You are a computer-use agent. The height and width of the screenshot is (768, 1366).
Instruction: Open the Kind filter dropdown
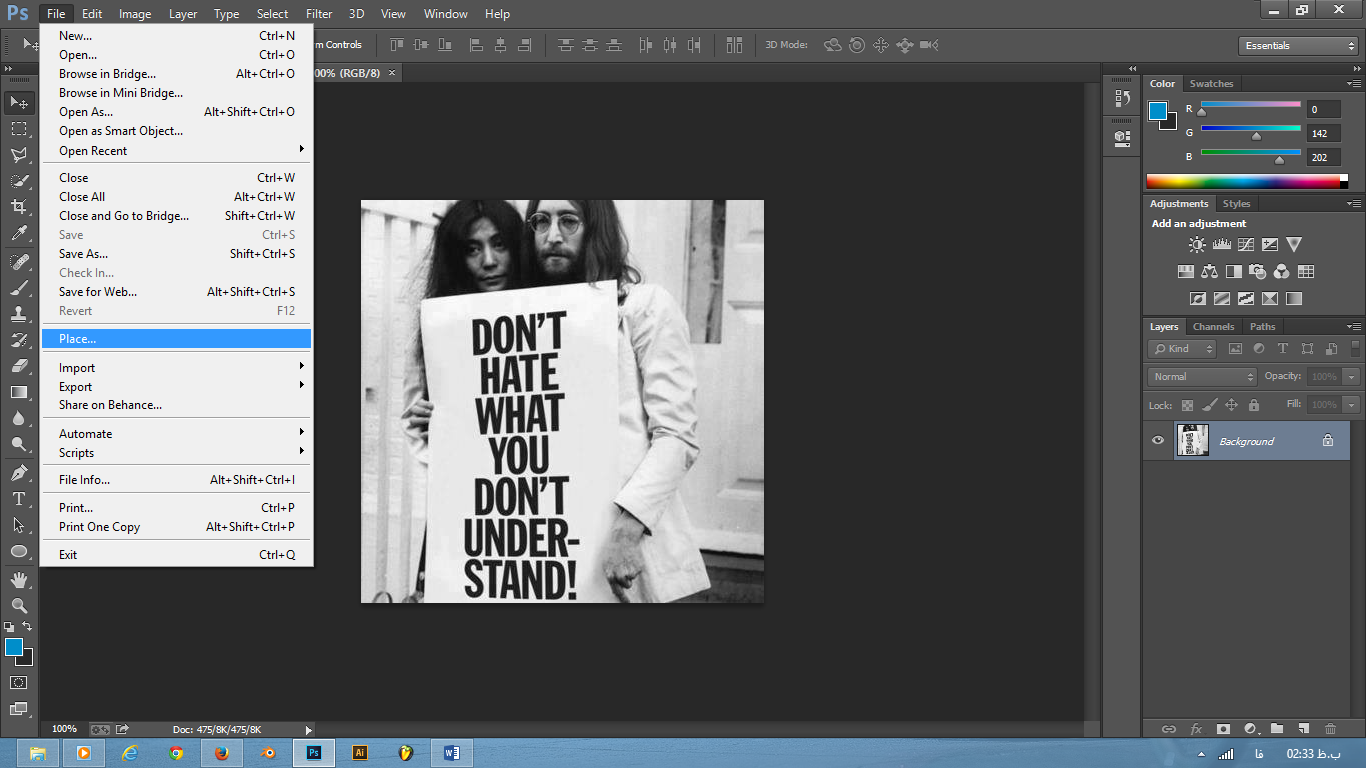point(1182,349)
